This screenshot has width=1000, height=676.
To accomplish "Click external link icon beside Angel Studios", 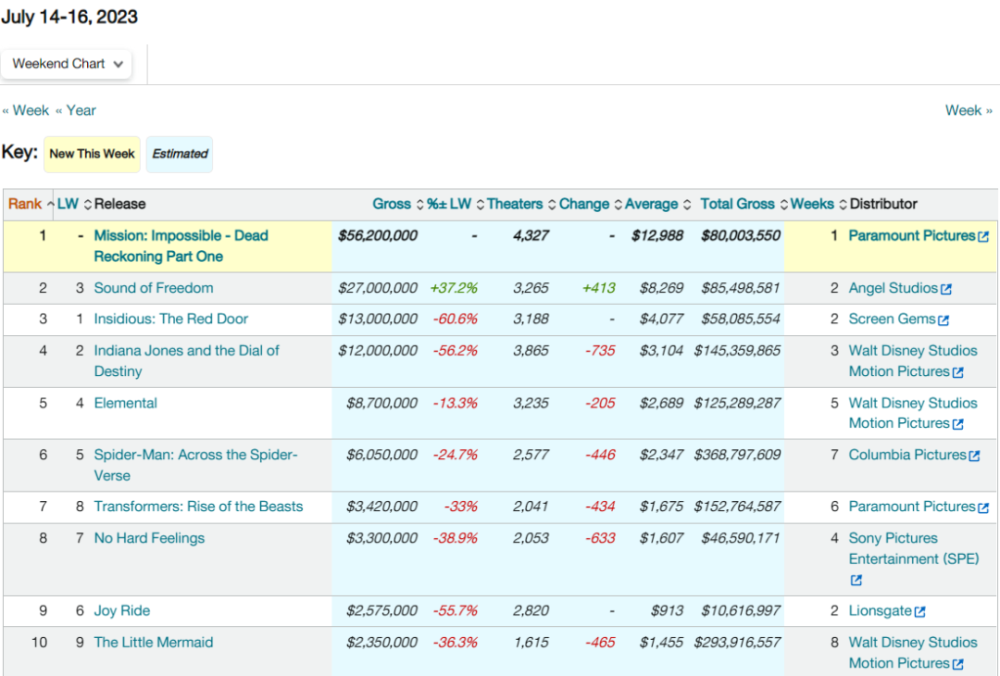I will pos(946,289).
